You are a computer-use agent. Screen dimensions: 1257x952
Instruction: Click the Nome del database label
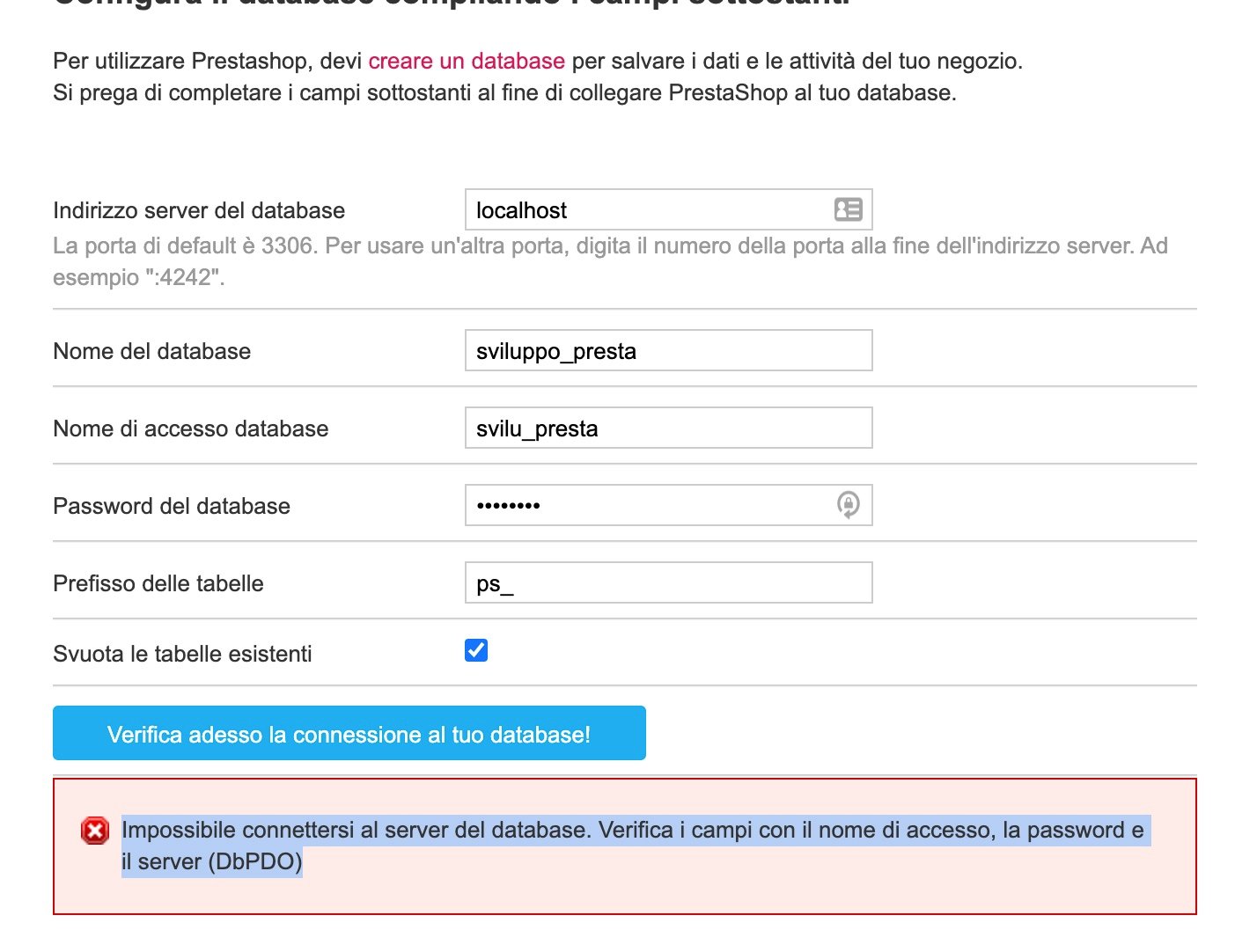point(152,351)
